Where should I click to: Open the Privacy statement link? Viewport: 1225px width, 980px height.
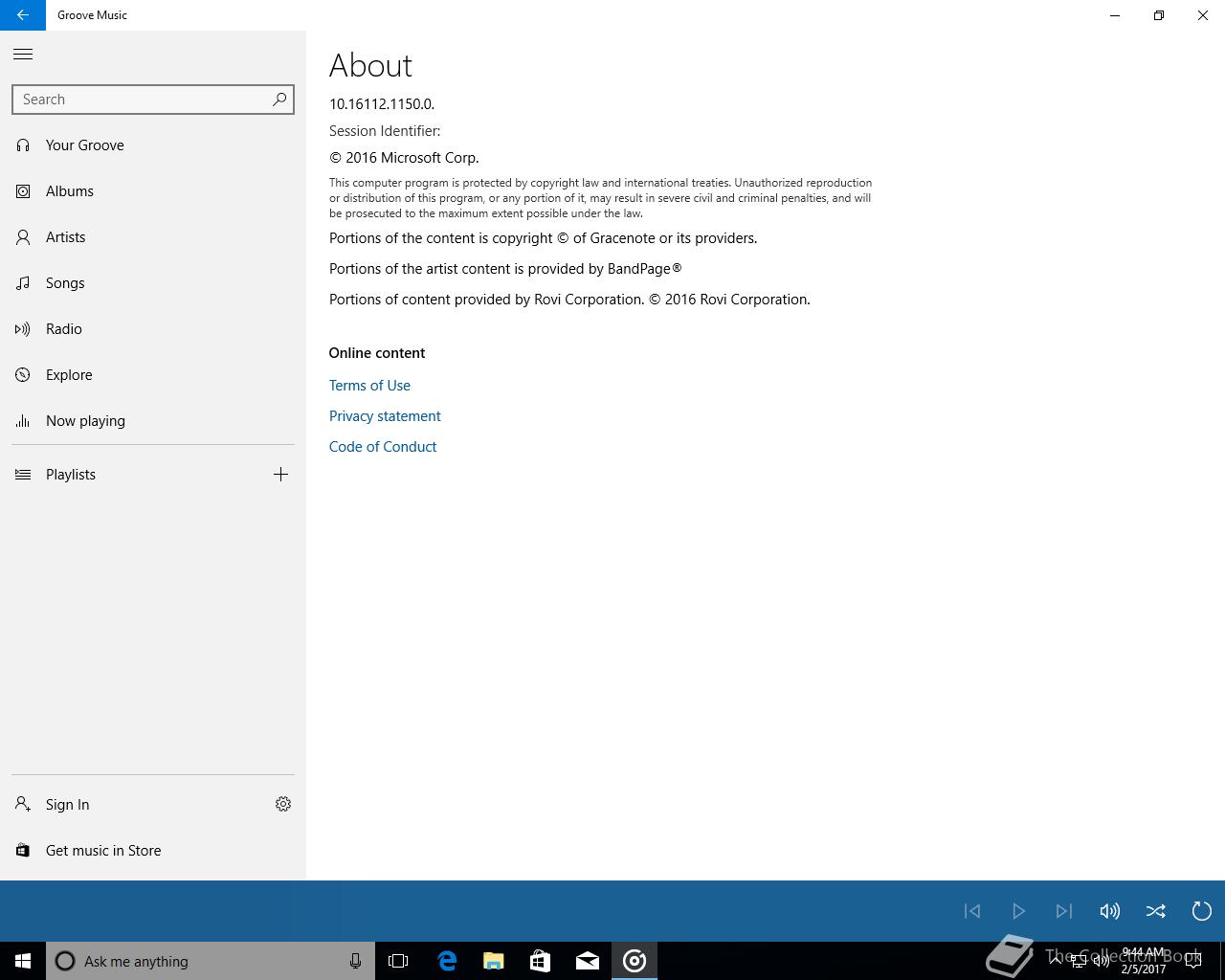(x=385, y=416)
